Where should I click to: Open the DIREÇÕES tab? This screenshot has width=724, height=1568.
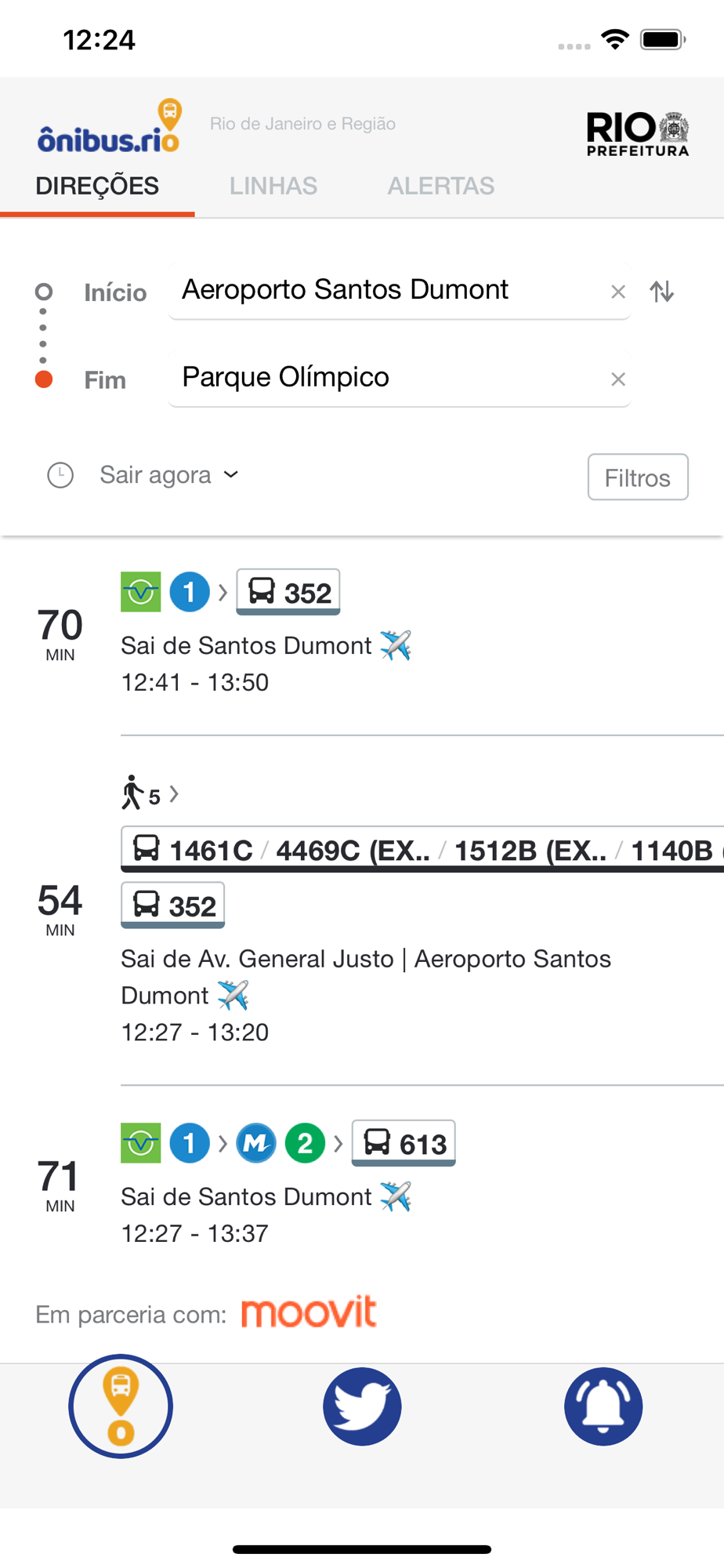pyautogui.click(x=97, y=186)
